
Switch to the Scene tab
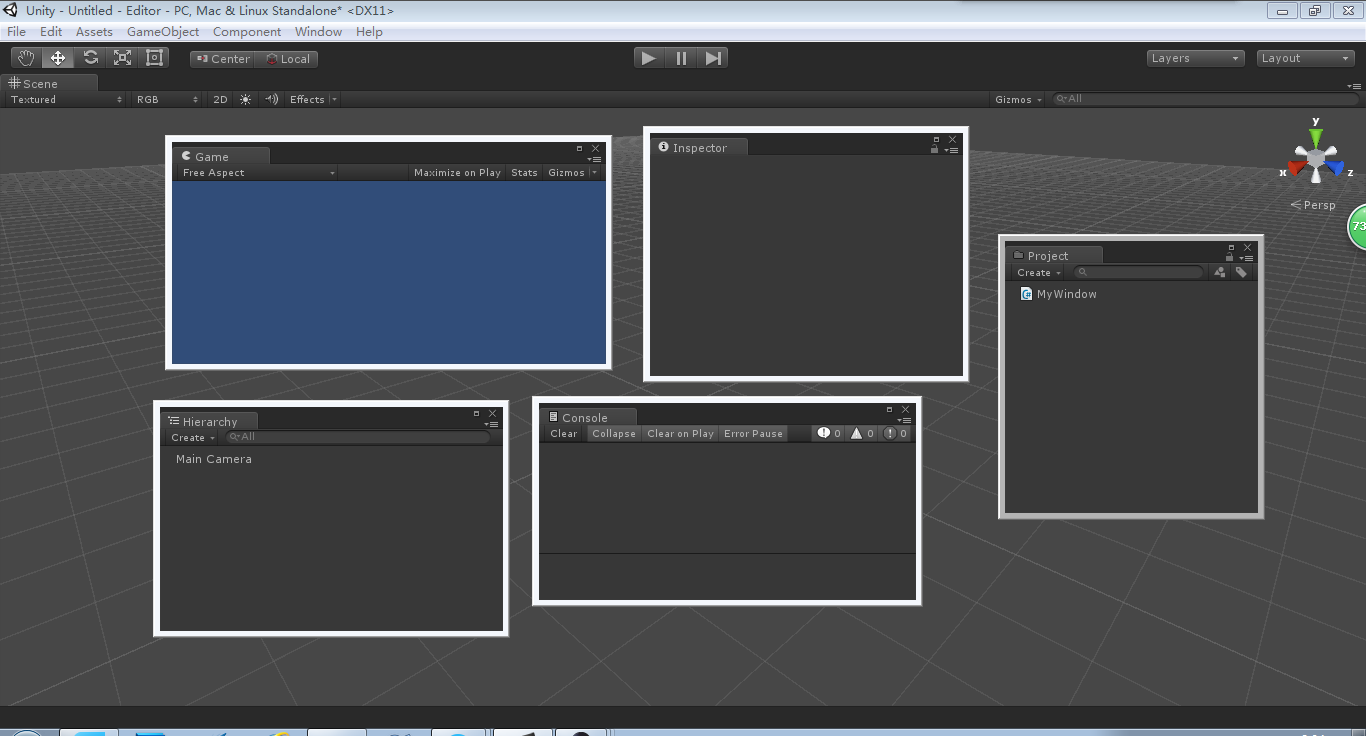[42, 83]
